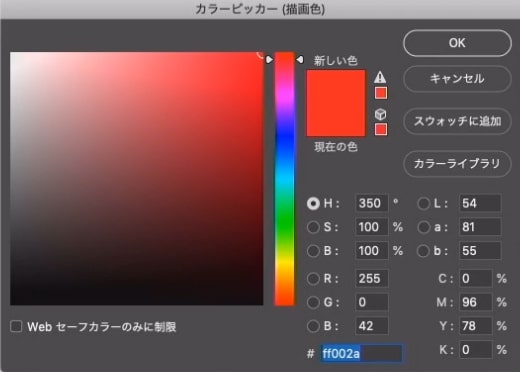Screen dimensions: 520x372
Task: Click スウォッチに追加 button
Action: tap(457, 121)
